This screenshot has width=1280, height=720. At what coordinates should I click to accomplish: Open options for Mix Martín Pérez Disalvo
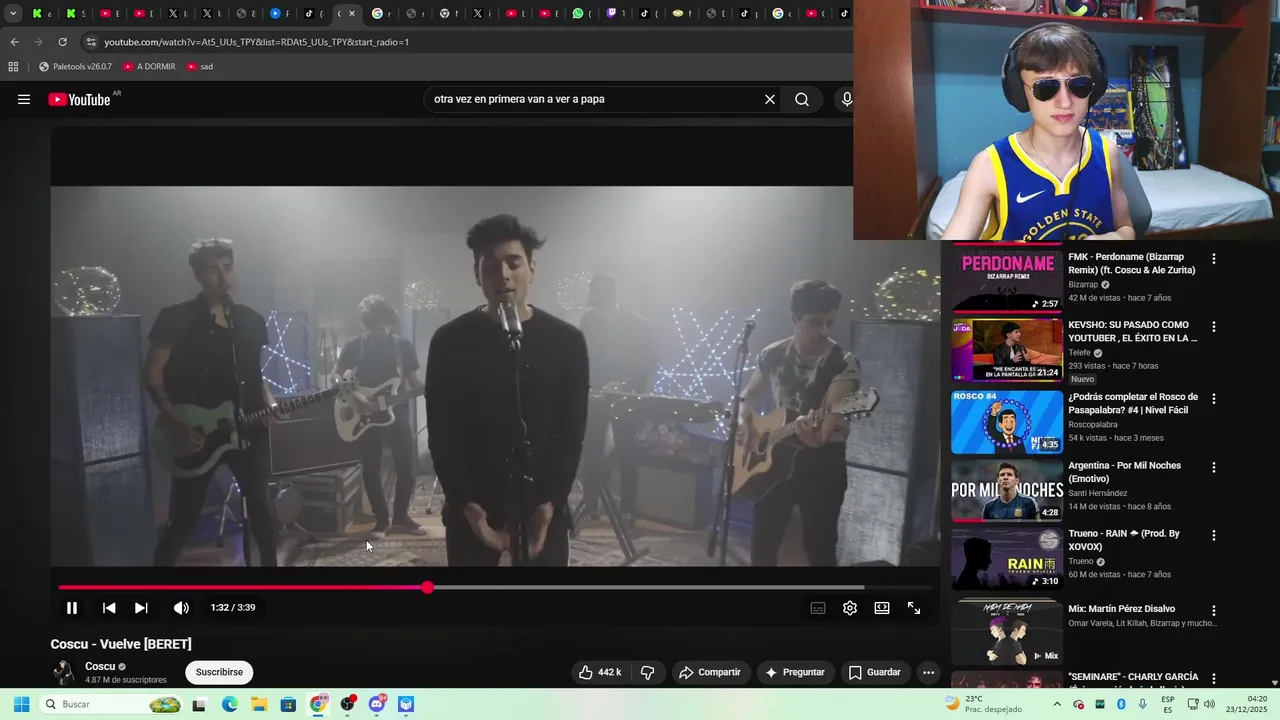tap(1214, 610)
